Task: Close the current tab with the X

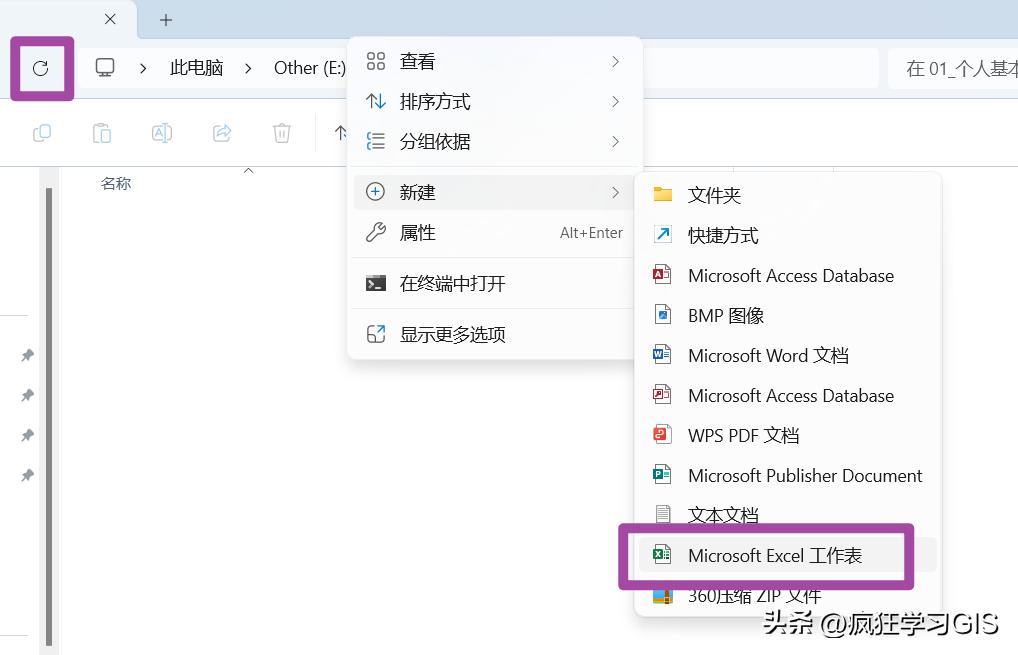Action: click(x=110, y=19)
